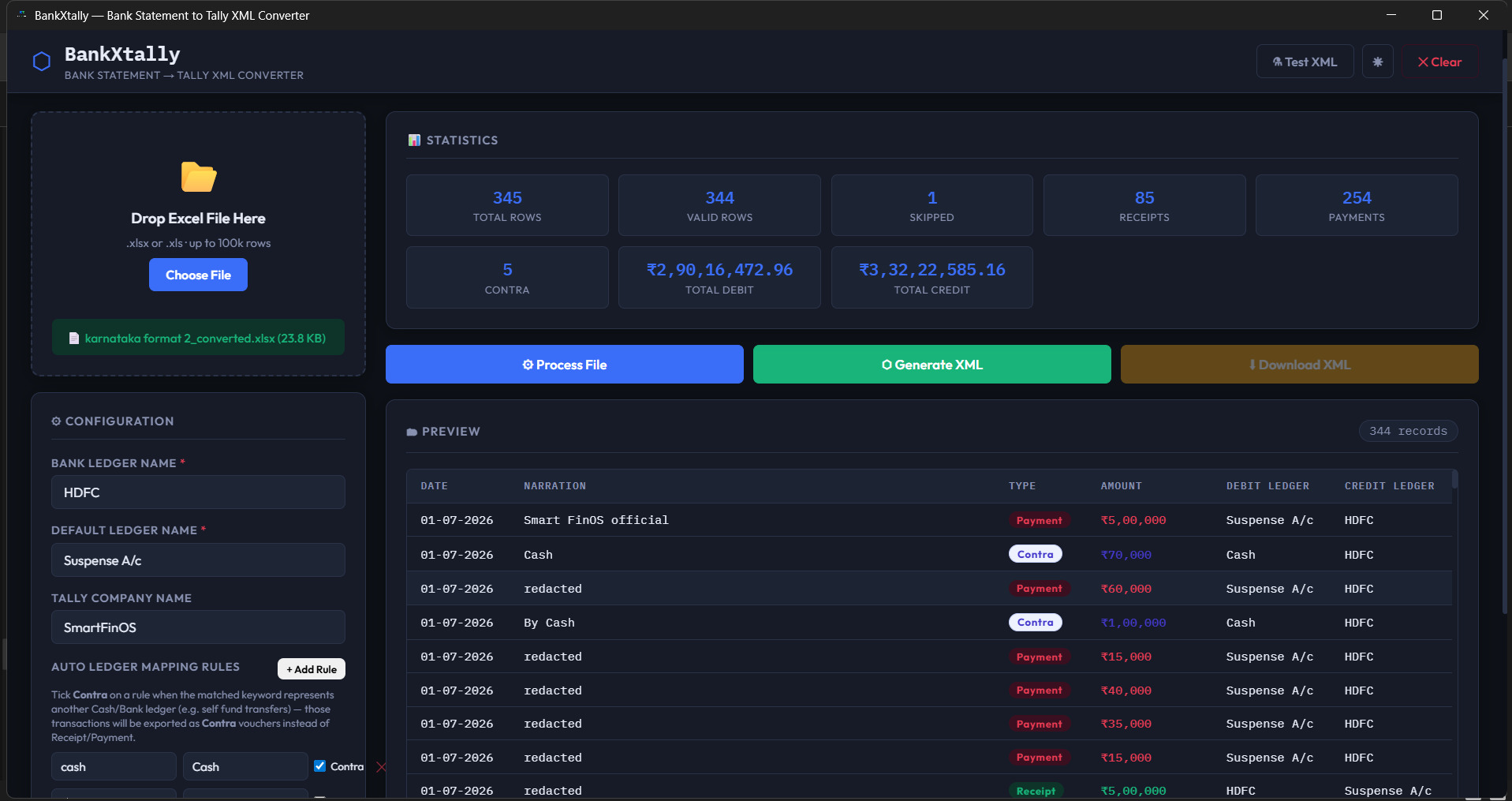Edit the Bank Ledger Name field
1512x801 pixels.
tap(198, 492)
